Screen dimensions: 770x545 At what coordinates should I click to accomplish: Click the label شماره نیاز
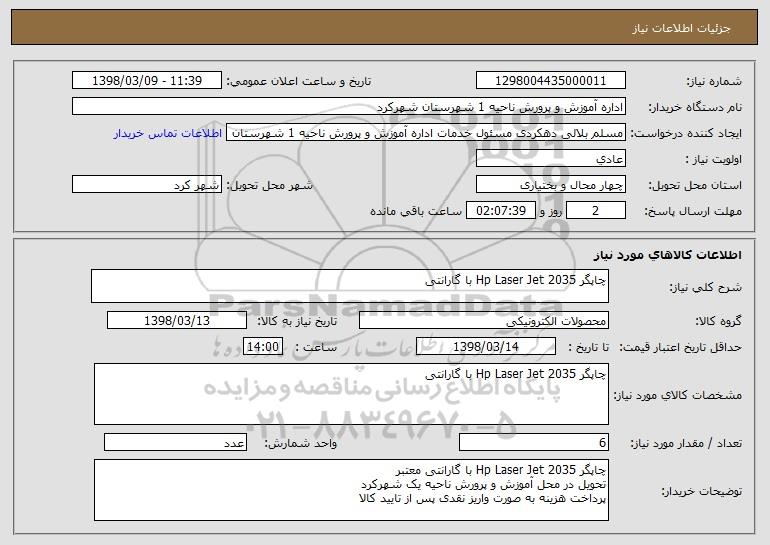click(714, 81)
